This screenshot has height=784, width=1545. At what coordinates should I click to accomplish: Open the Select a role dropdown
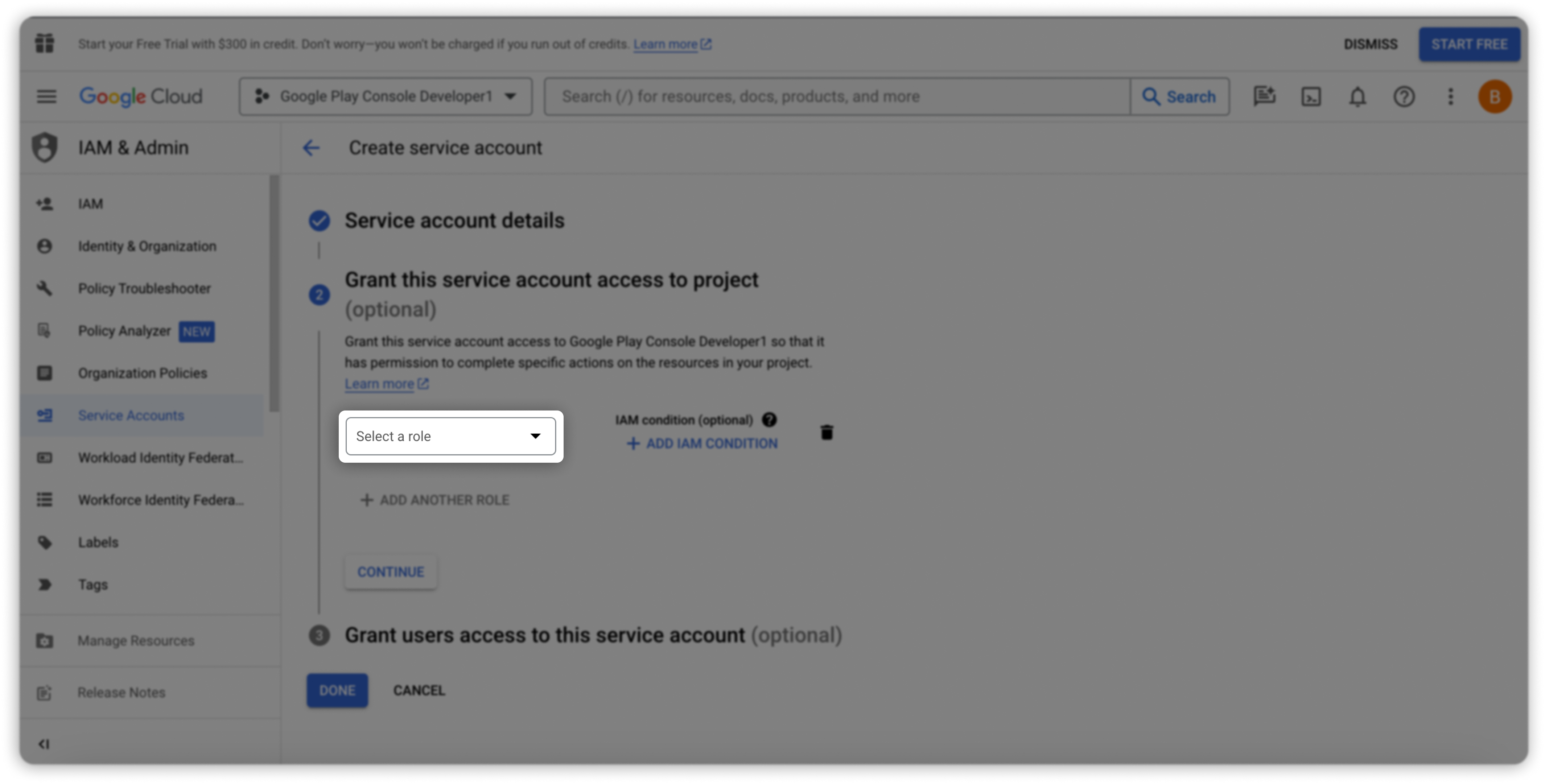[450, 436]
